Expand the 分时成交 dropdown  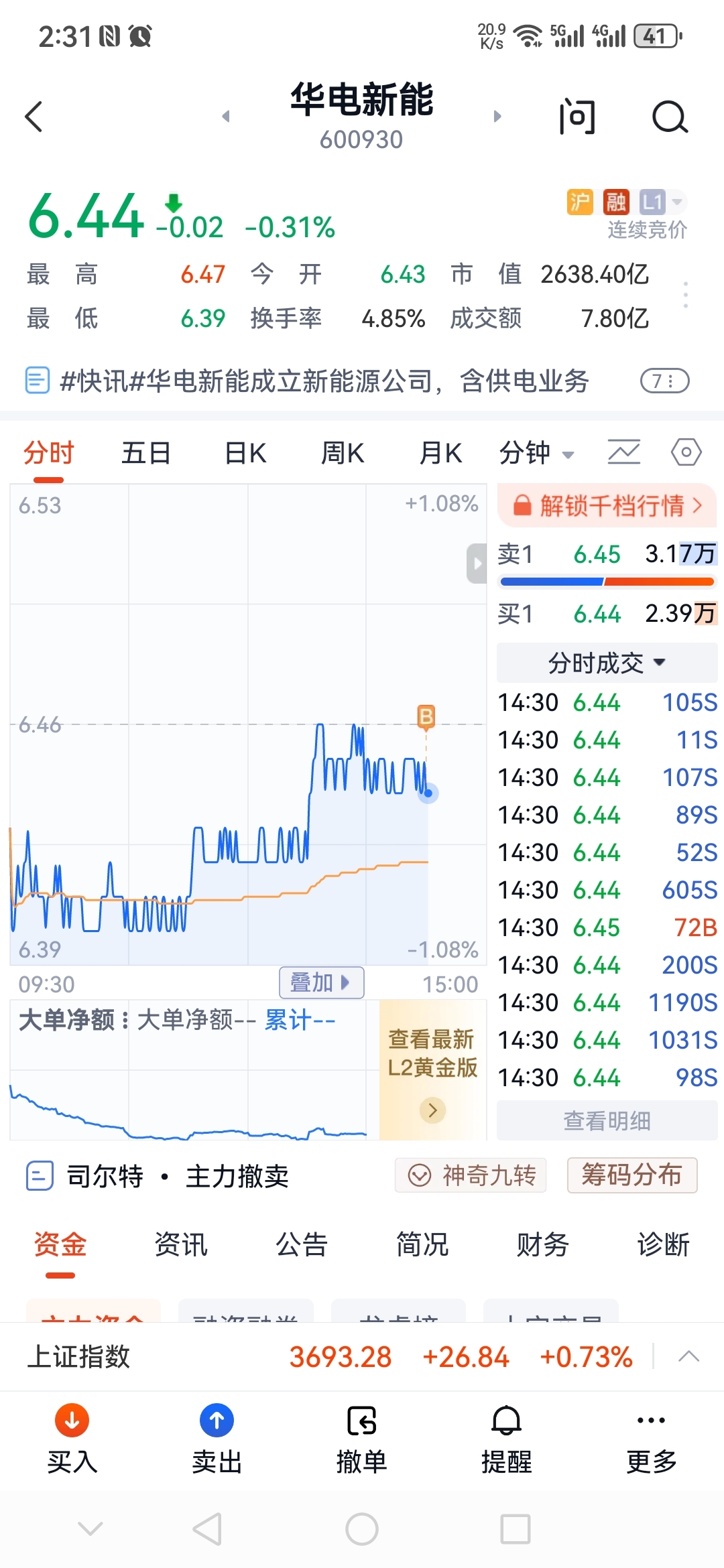point(607,663)
